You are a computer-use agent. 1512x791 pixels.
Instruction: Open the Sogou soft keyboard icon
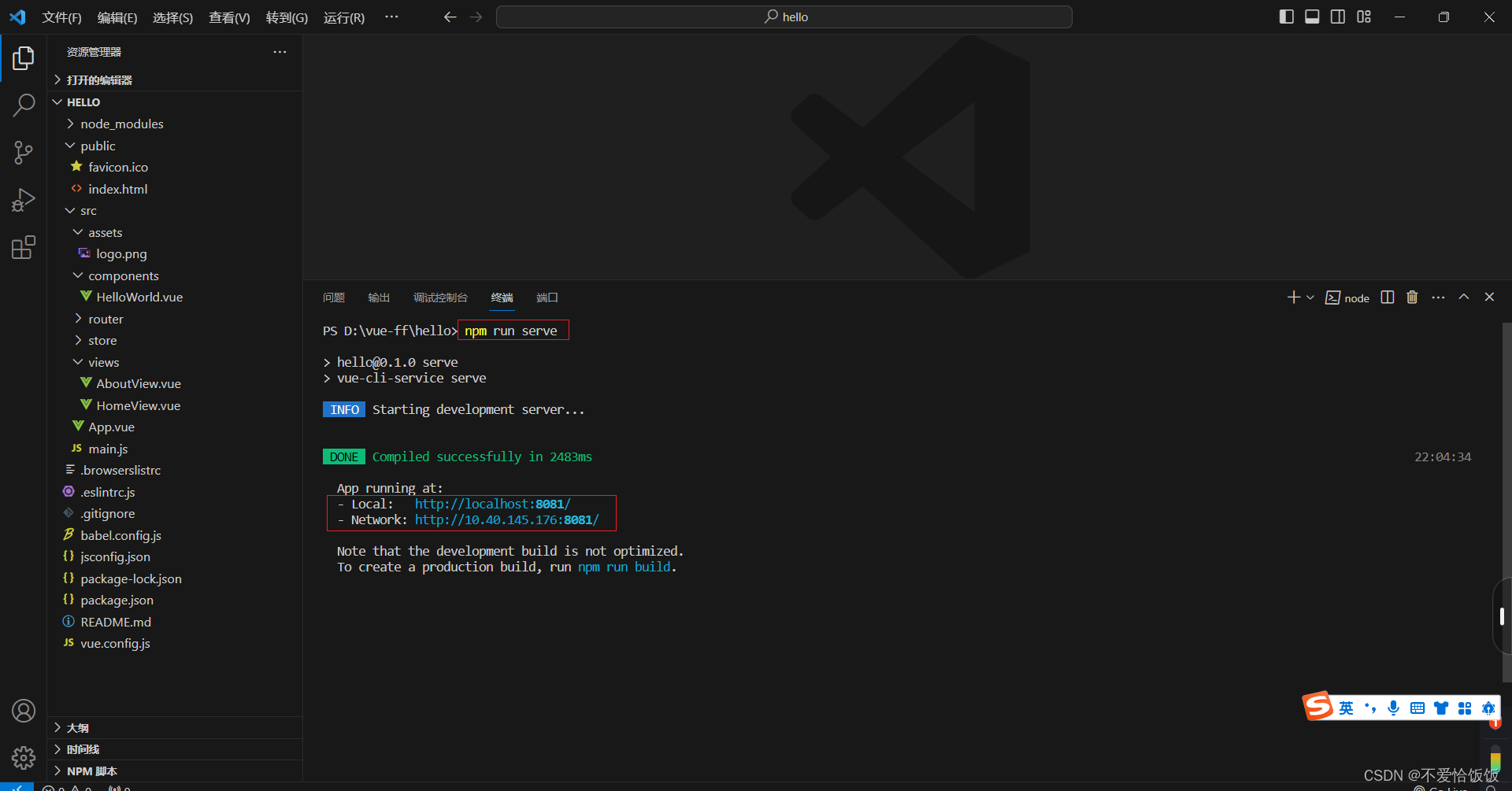point(1417,708)
